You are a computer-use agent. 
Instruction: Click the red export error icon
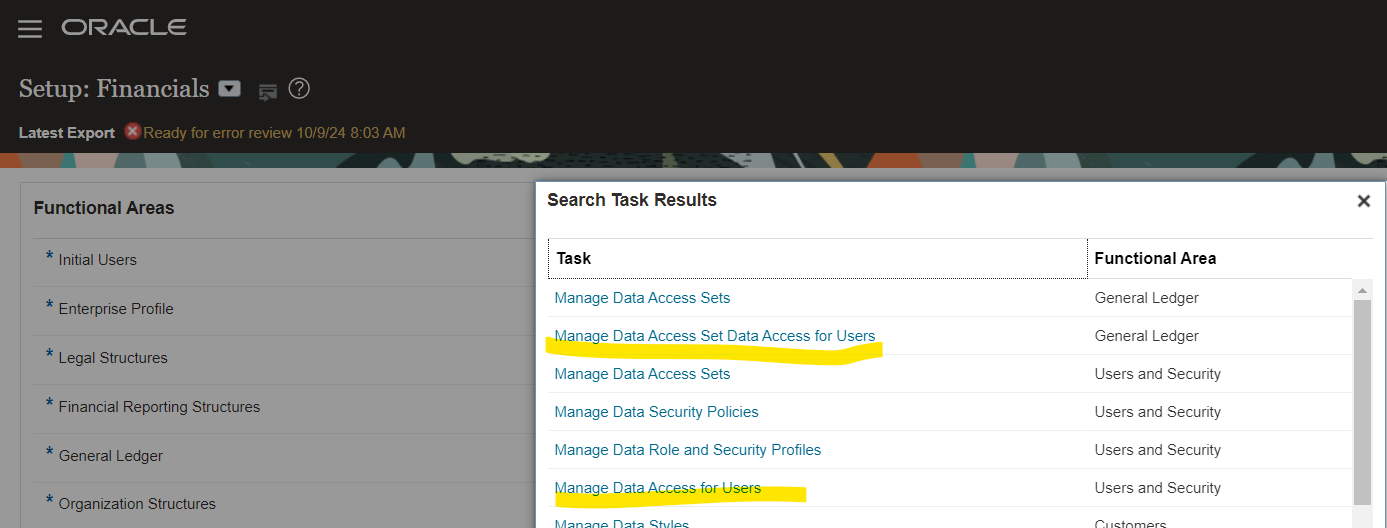(x=133, y=132)
